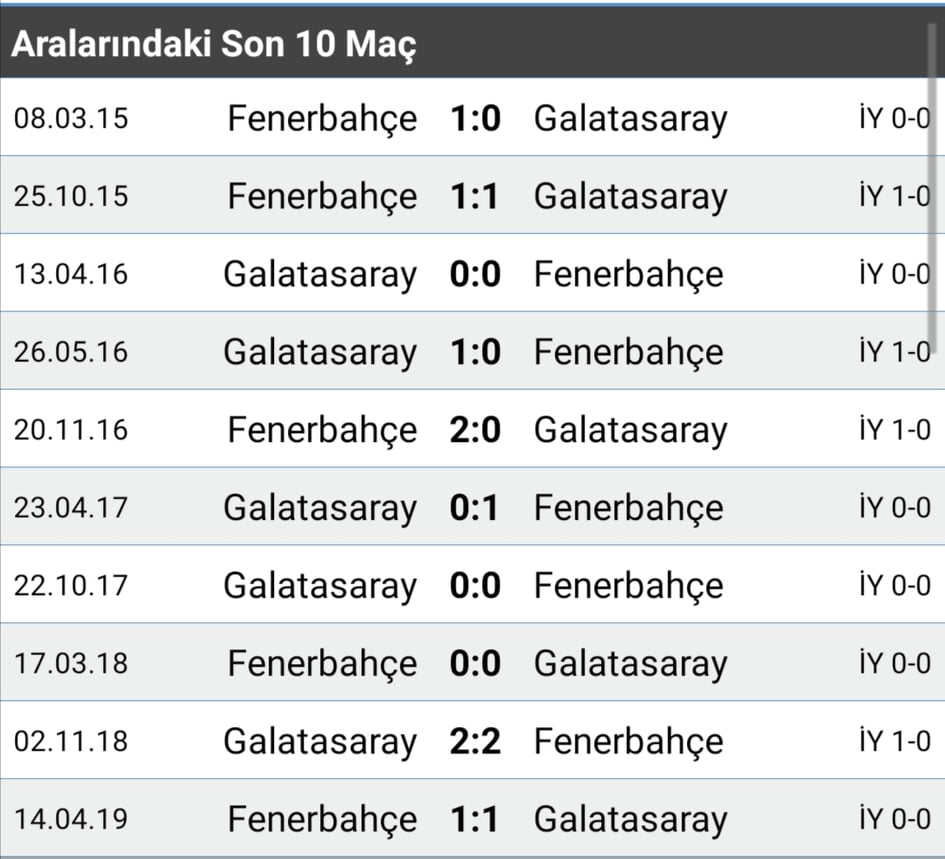Viewport: 945px width, 859px height.
Task: Click Fenerbahçe in the 22.10.17 match row
Action: click(628, 585)
